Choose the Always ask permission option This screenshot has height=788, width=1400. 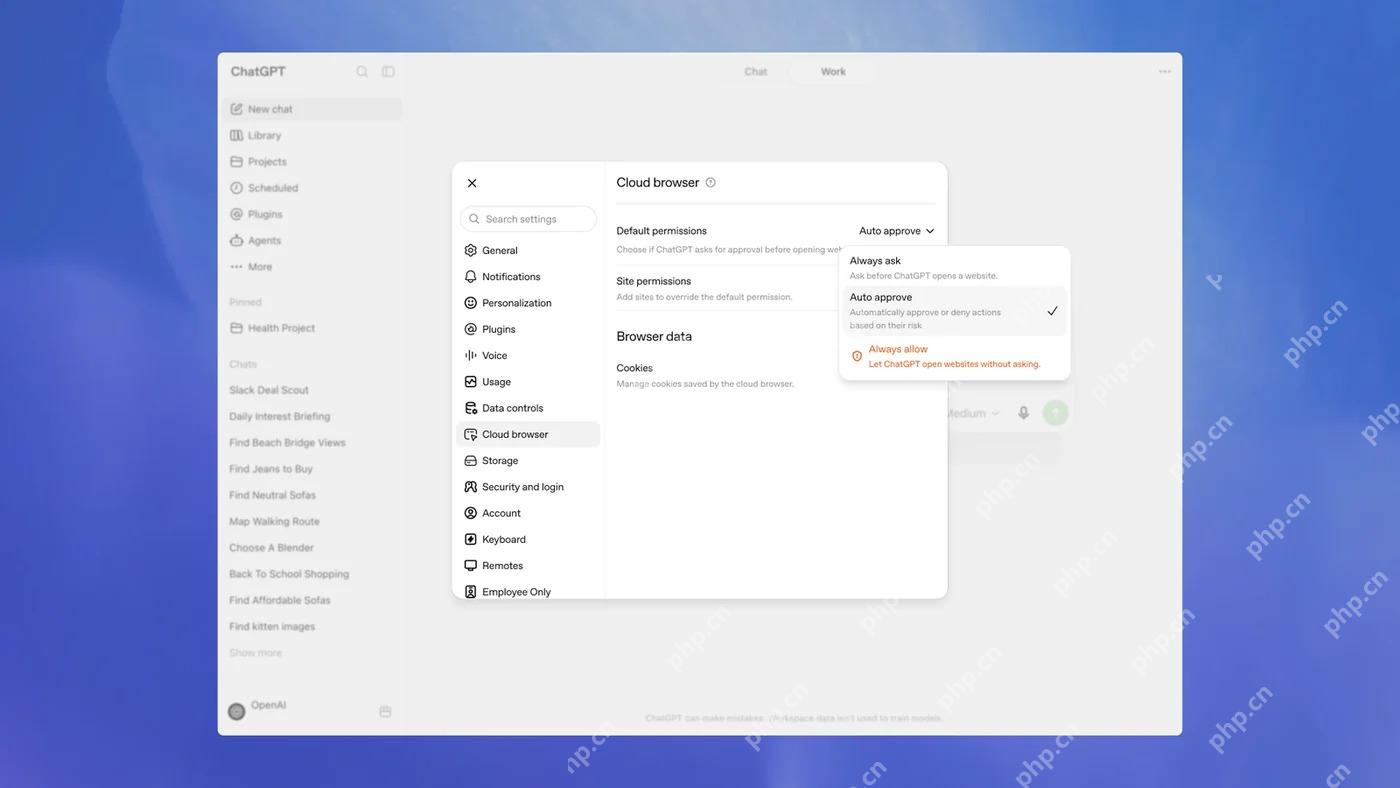[x=954, y=268]
